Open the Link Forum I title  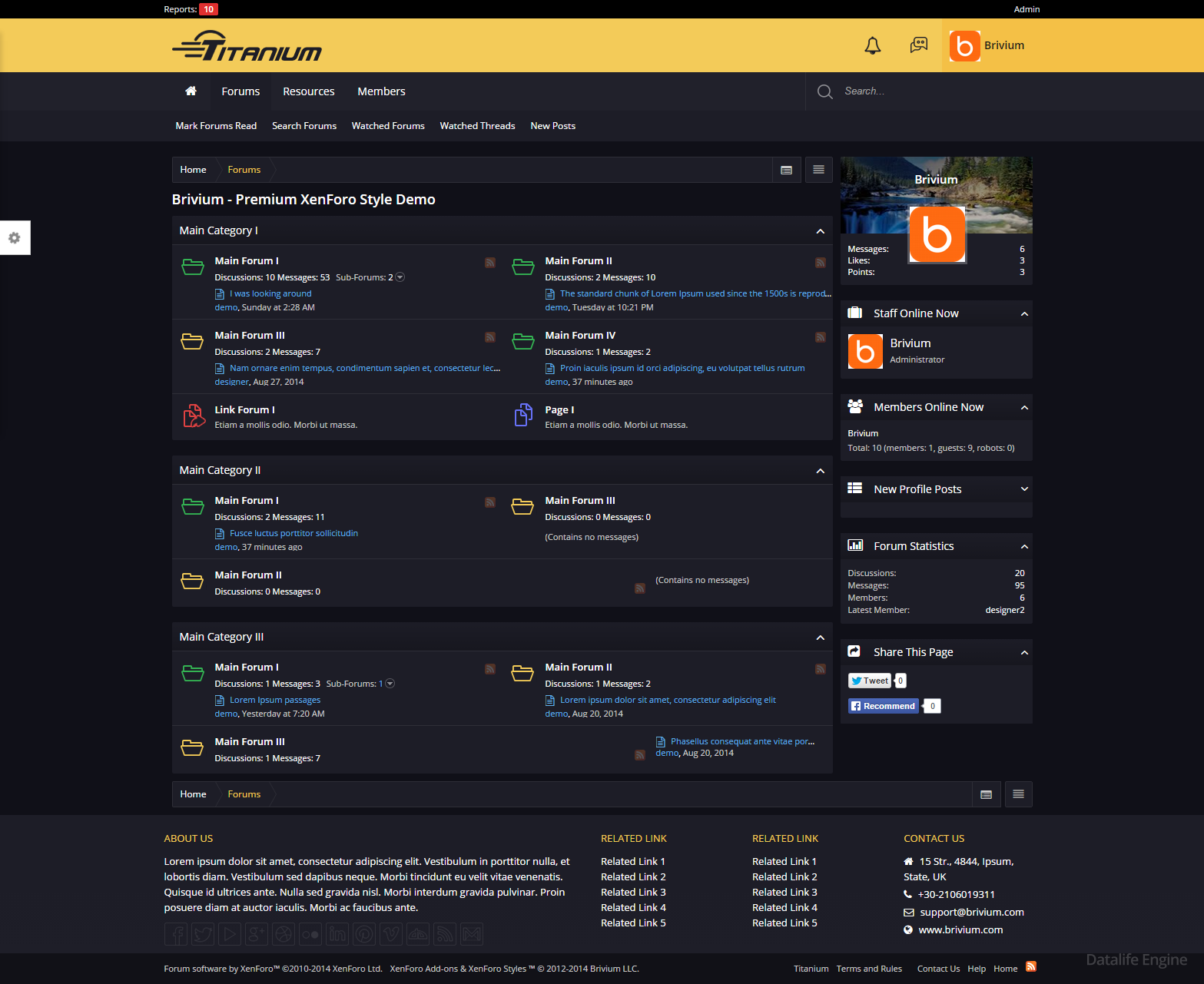(x=244, y=410)
